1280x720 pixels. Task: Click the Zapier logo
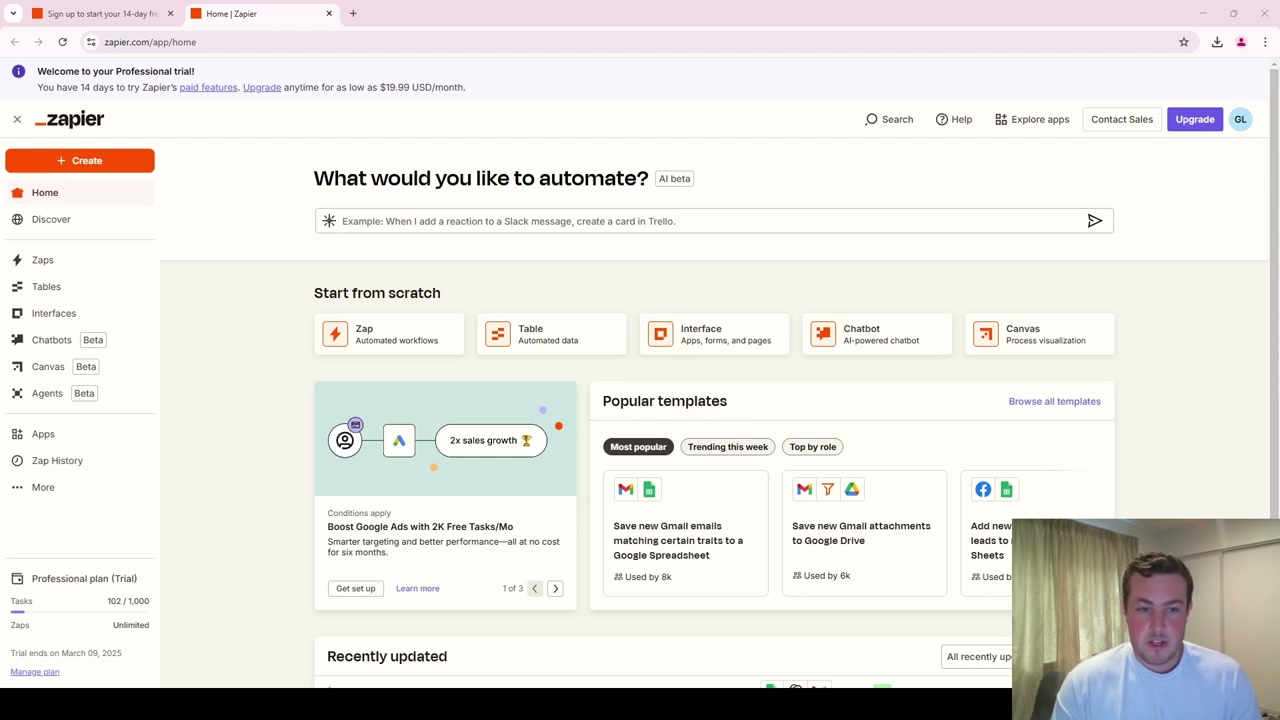(x=69, y=119)
